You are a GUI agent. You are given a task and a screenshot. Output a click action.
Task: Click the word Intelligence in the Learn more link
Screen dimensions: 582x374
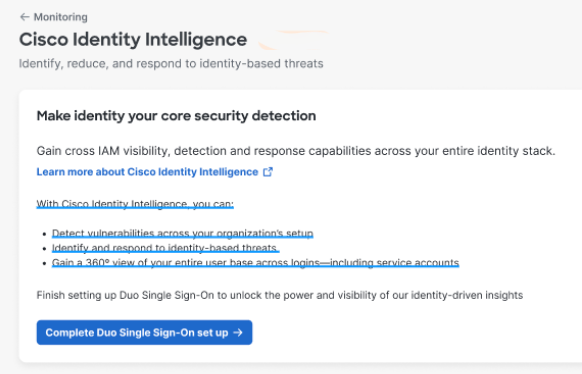[229, 172]
